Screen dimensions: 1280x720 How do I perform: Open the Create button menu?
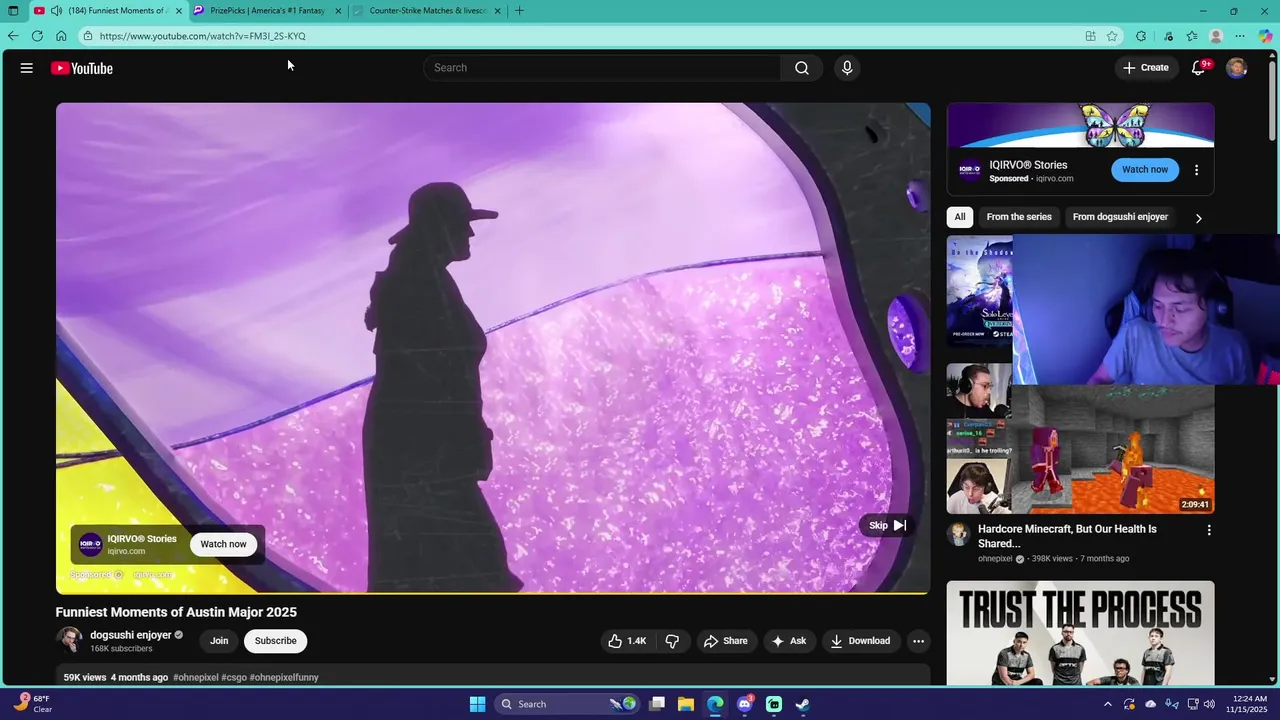tap(1146, 68)
